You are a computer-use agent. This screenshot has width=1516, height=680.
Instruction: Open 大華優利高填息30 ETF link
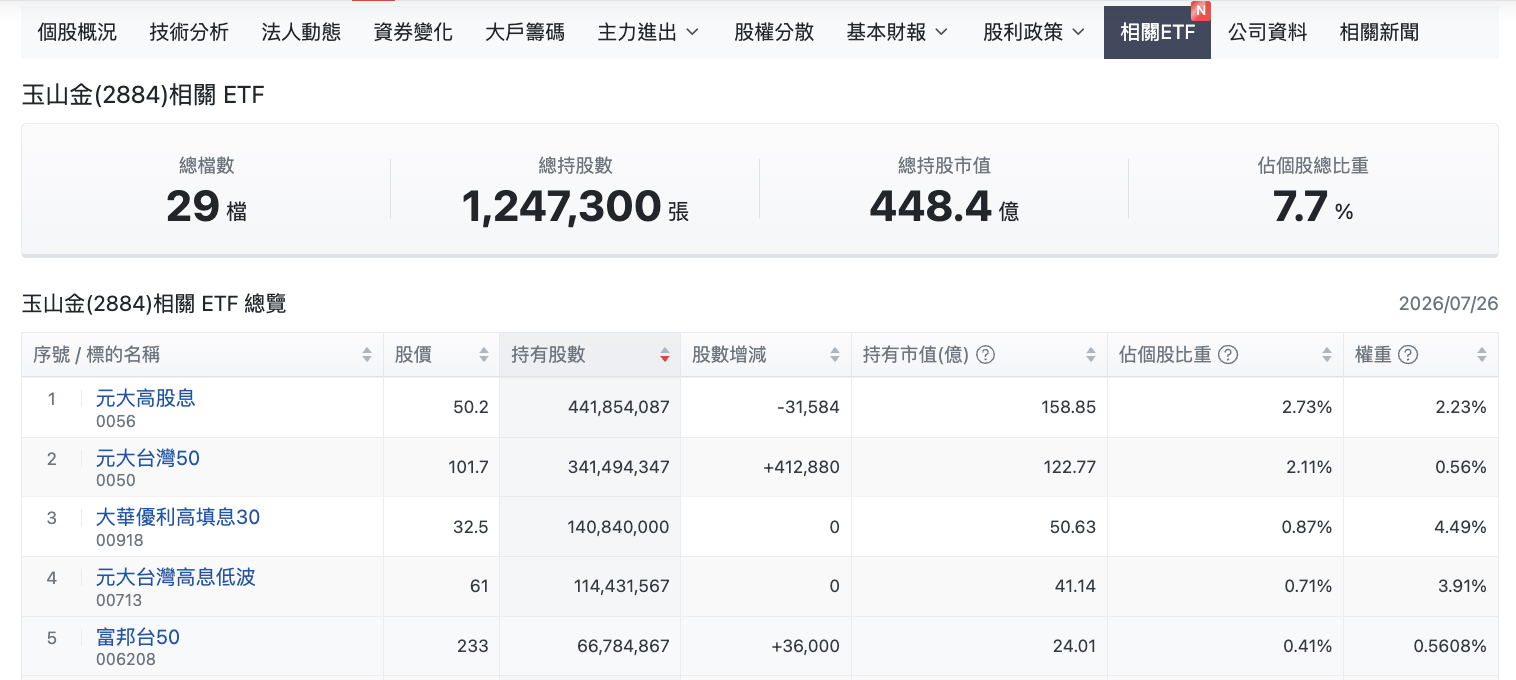(x=178, y=517)
